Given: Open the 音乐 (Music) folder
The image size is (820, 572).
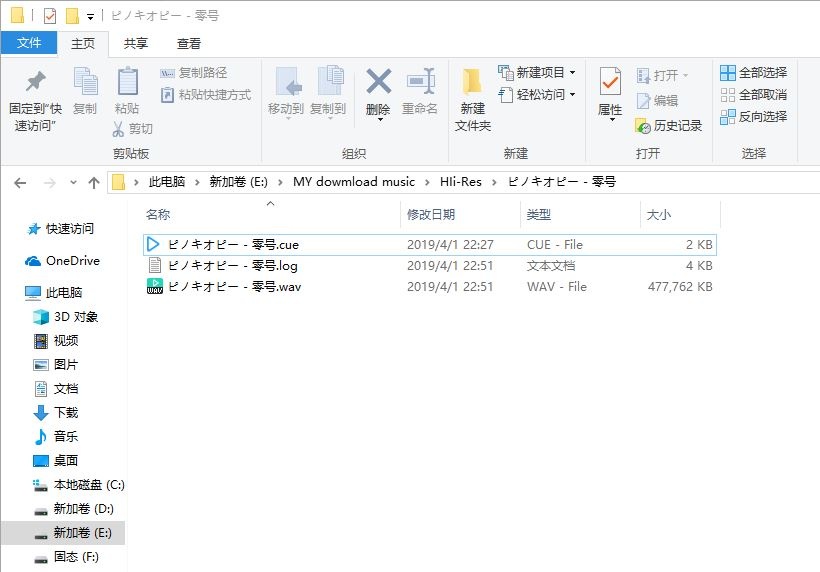Looking at the screenshot, I should click(56, 437).
